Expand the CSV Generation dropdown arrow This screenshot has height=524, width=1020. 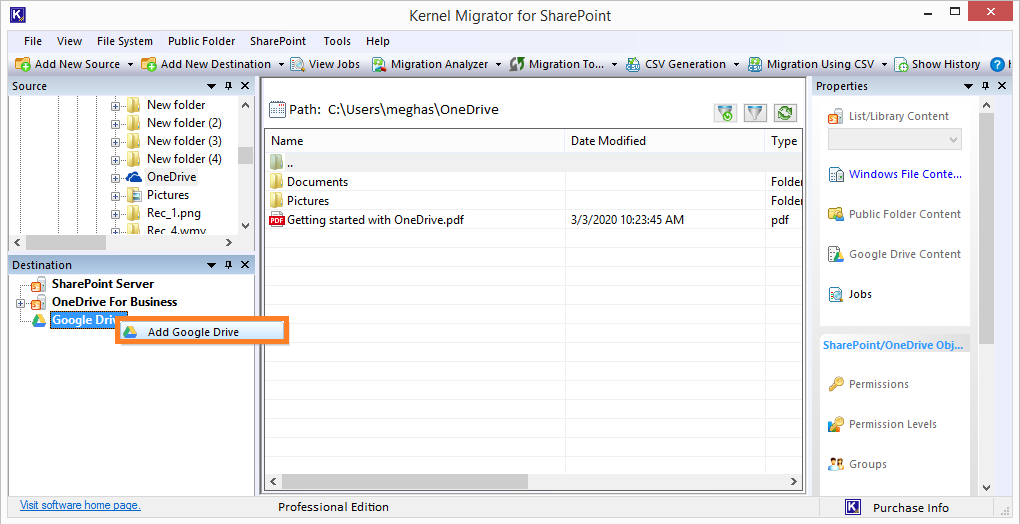736,64
